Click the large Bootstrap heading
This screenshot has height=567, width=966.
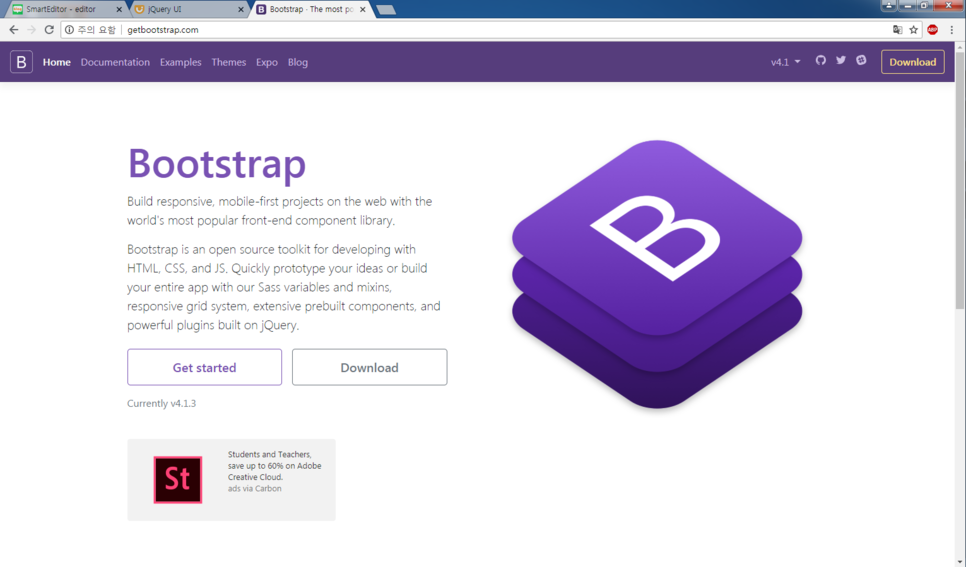point(216,163)
